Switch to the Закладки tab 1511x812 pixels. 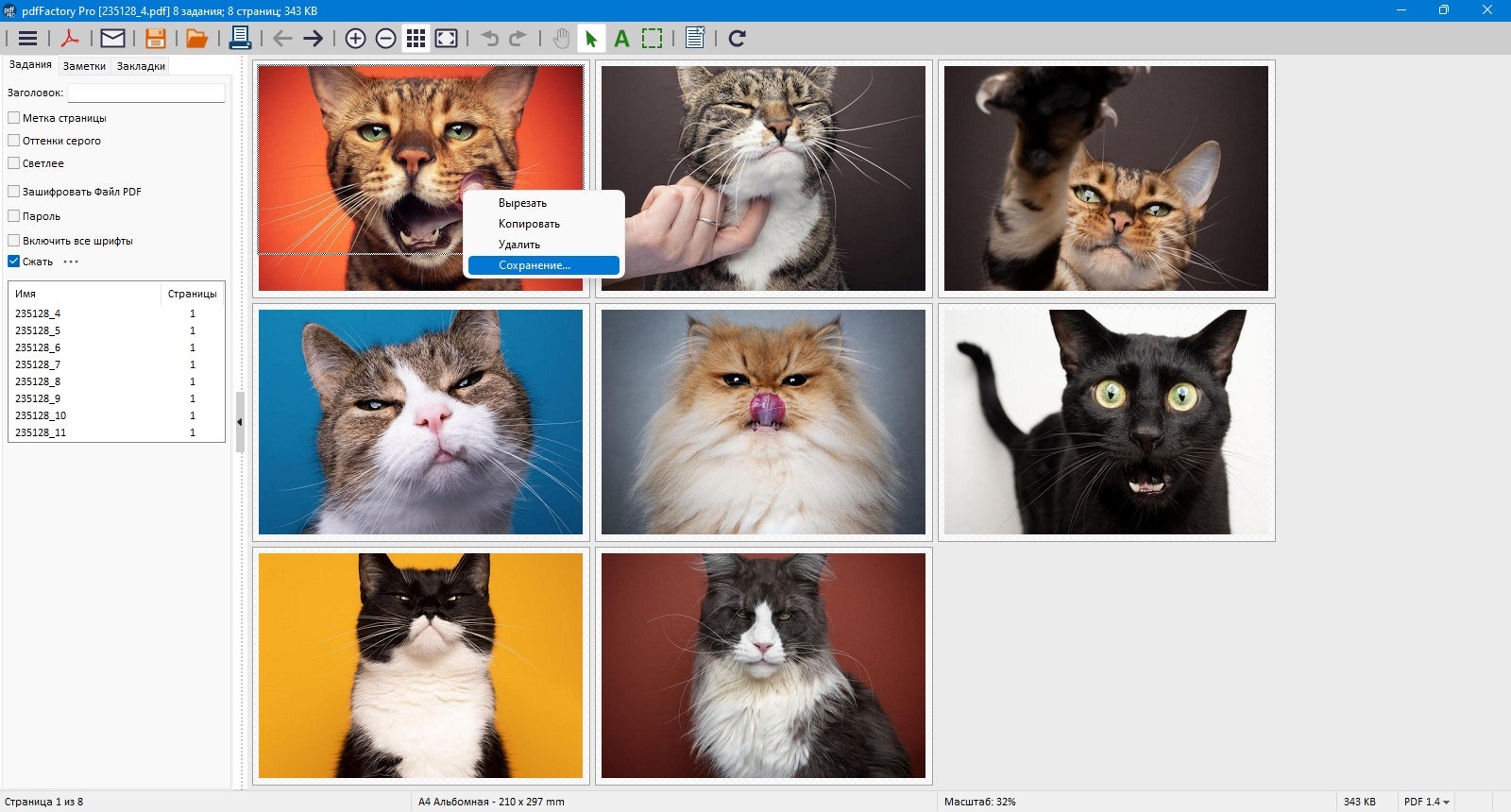pyautogui.click(x=141, y=66)
